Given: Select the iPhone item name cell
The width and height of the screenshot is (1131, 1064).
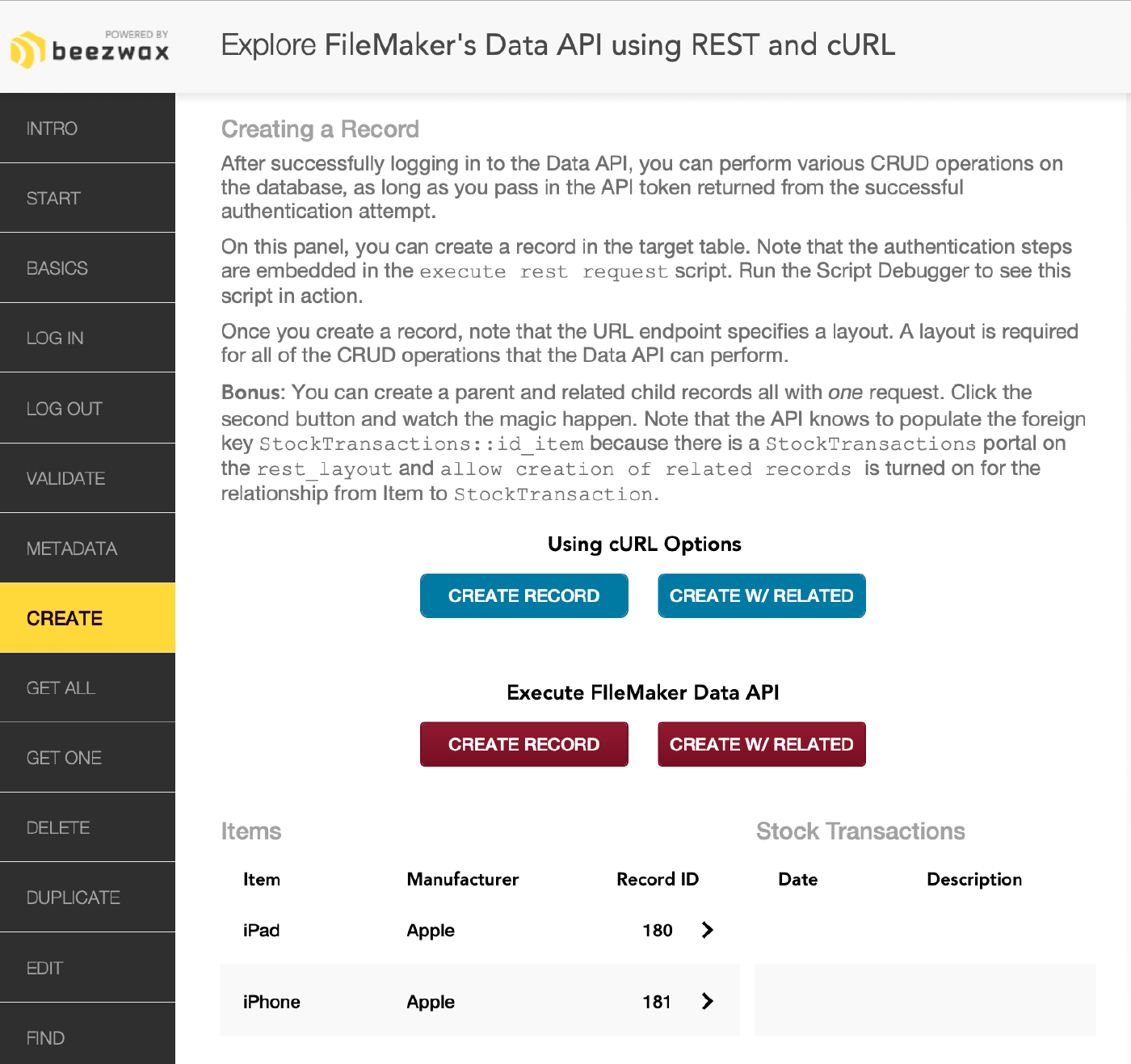Looking at the screenshot, I should click(x=271, y=1002).
